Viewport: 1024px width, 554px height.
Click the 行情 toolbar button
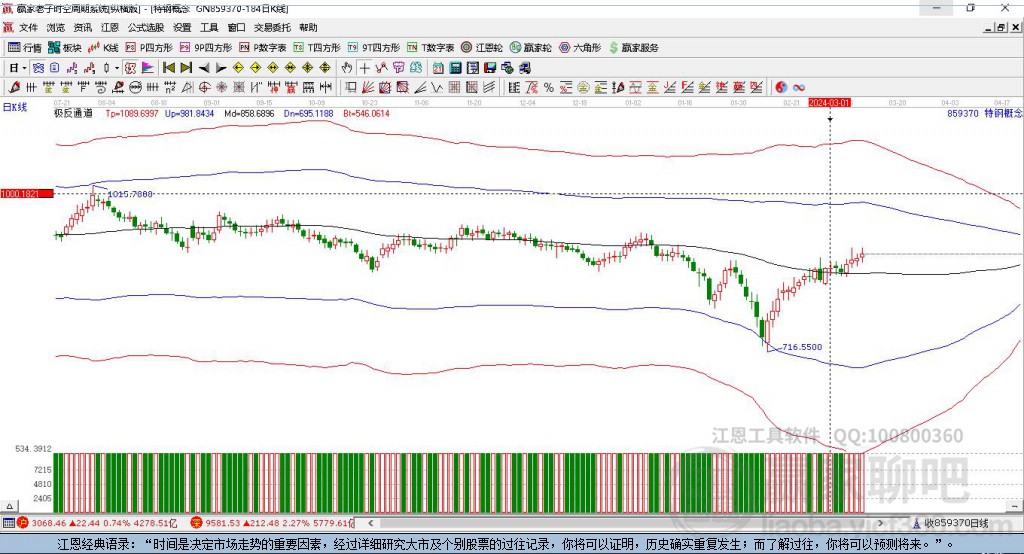pyautogui.click(x=25, y=48)
